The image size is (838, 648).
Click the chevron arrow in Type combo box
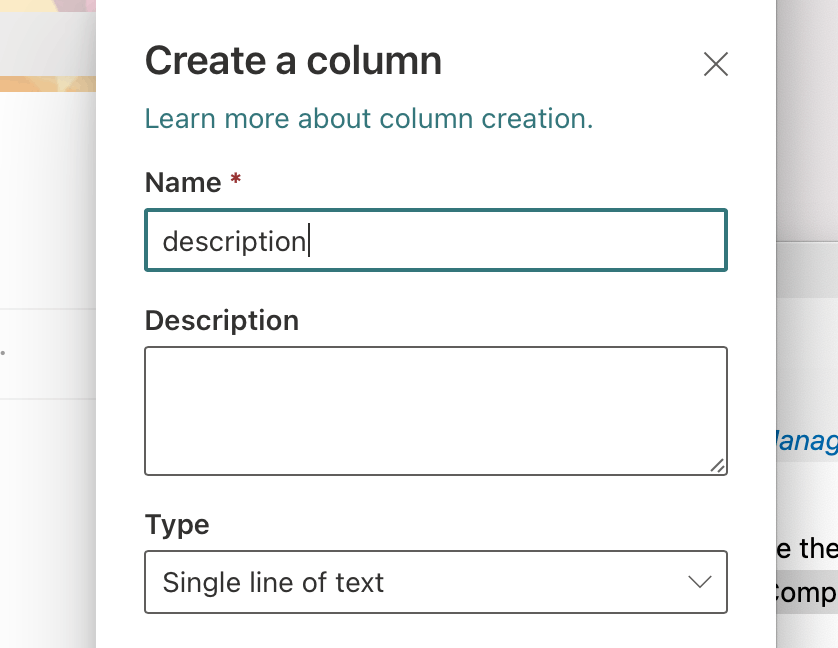point(699,582)
